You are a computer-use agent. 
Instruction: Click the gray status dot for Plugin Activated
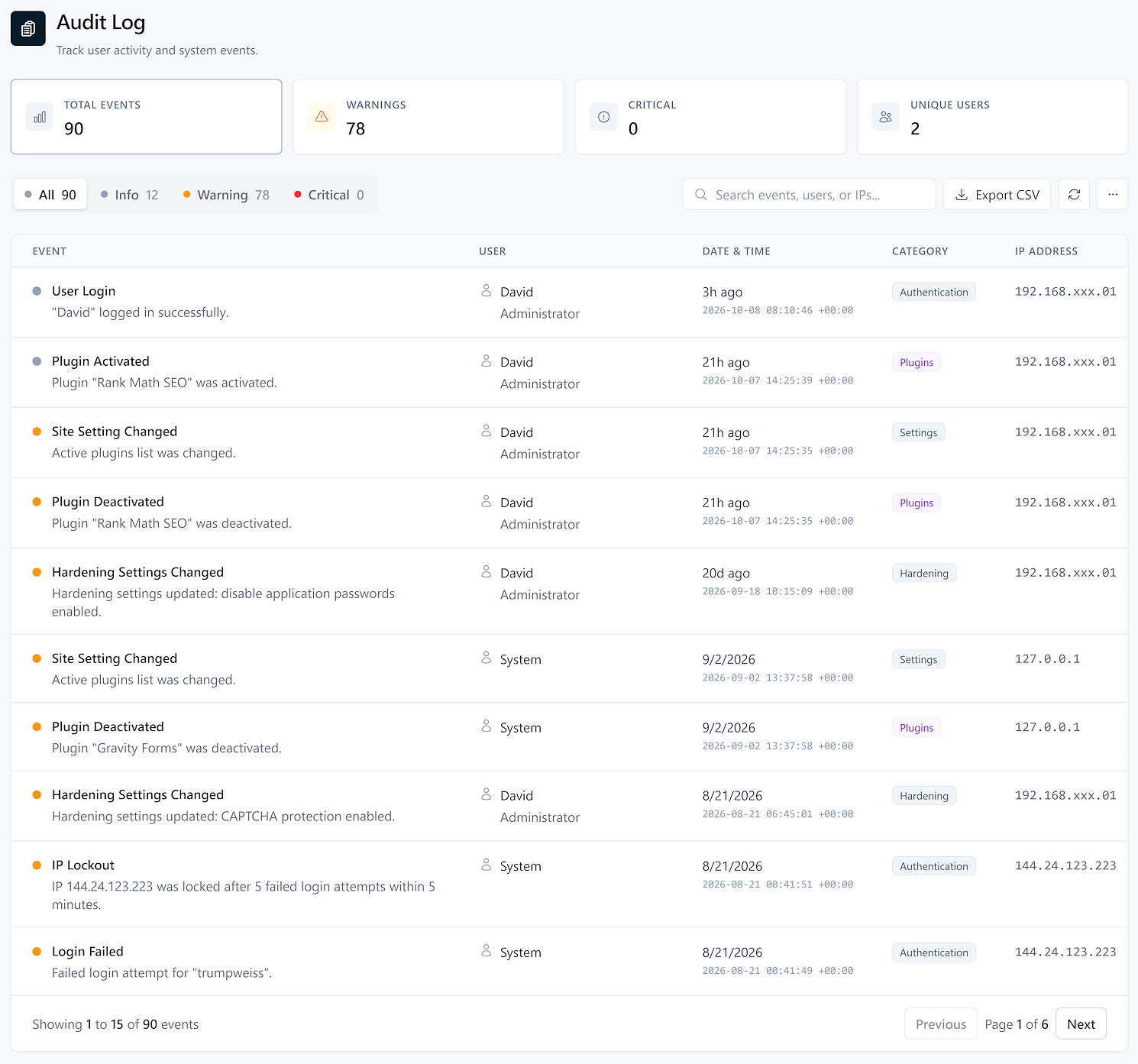tap(37, 361)
